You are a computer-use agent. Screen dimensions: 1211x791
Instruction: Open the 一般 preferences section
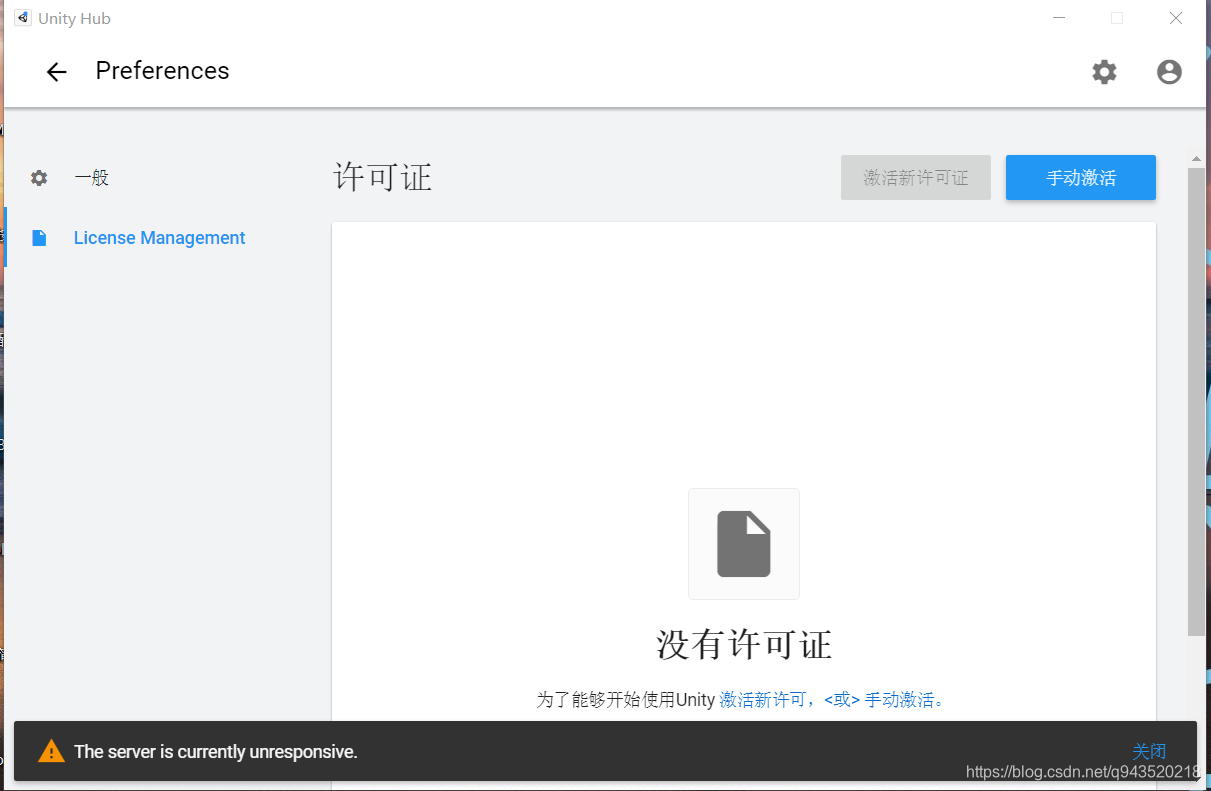(91, 178)
